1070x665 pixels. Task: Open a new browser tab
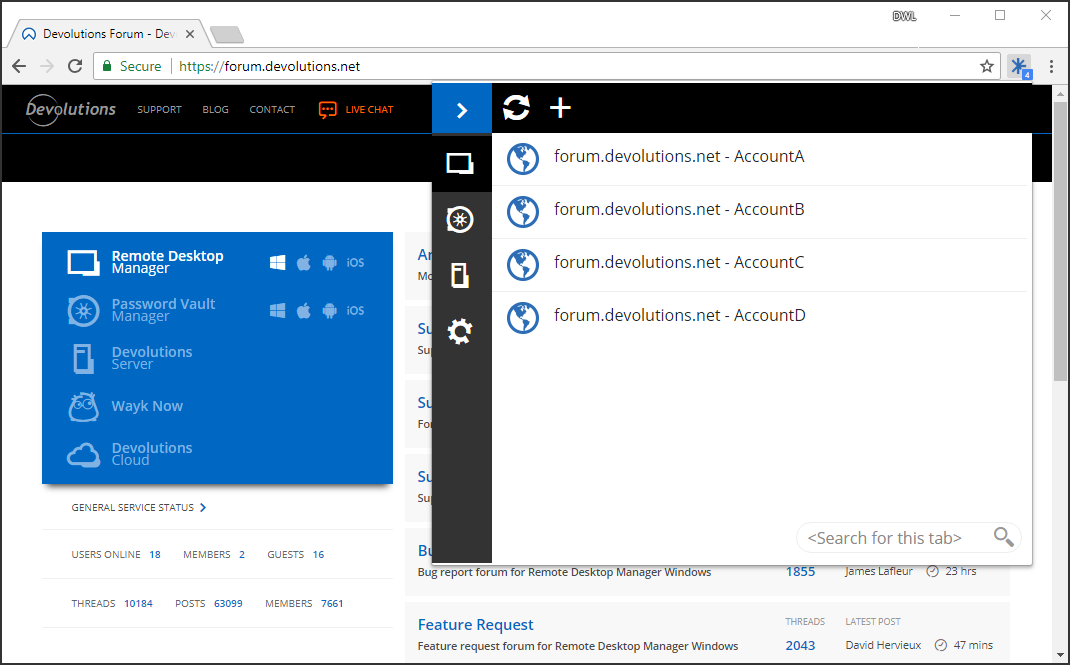point(227,34)
